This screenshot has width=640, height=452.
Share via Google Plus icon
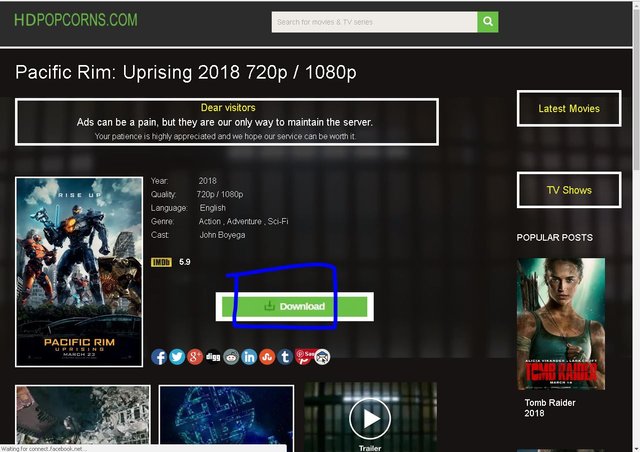pos(195,357)
